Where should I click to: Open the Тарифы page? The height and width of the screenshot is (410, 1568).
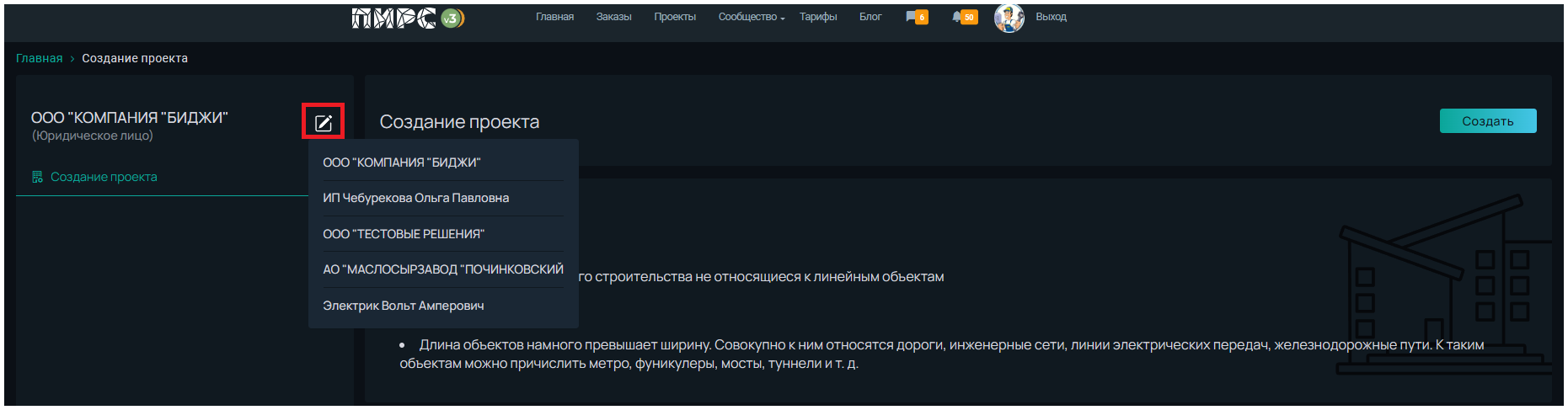pyautogui.click(x=818, y=17)
